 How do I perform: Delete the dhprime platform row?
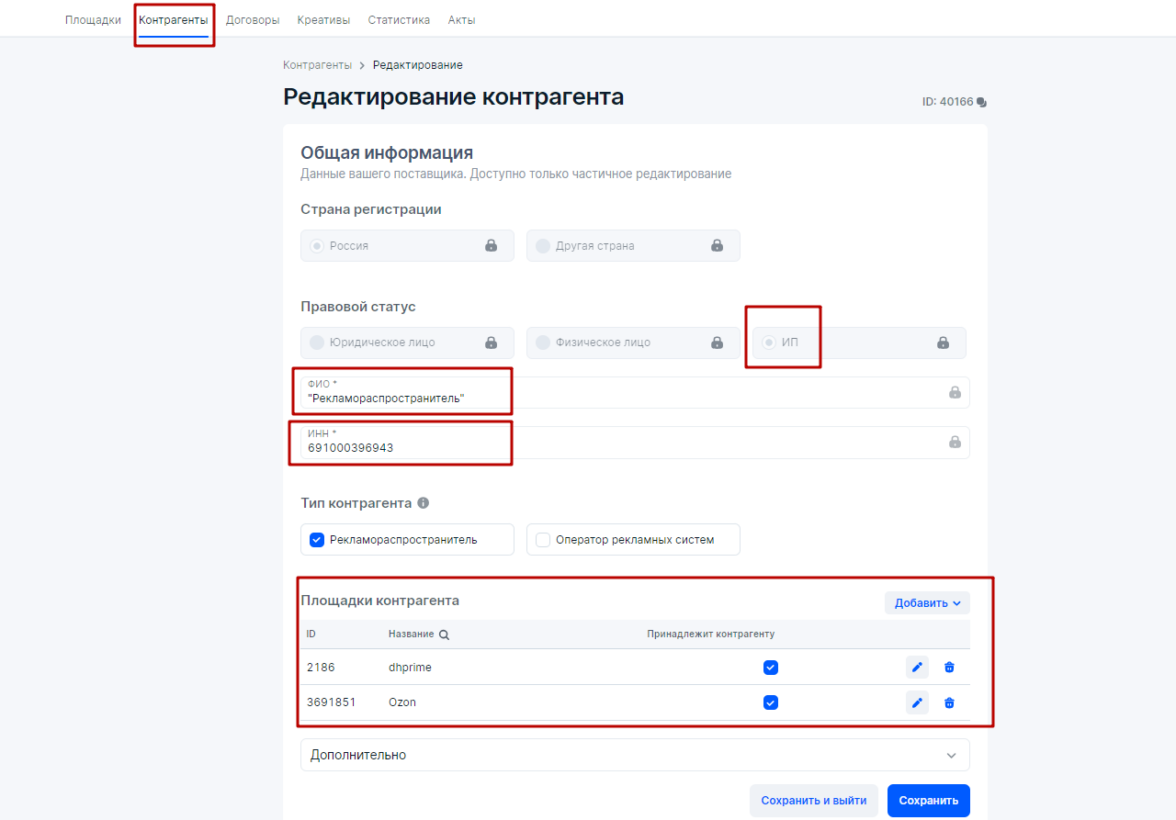tap(949, 667)
